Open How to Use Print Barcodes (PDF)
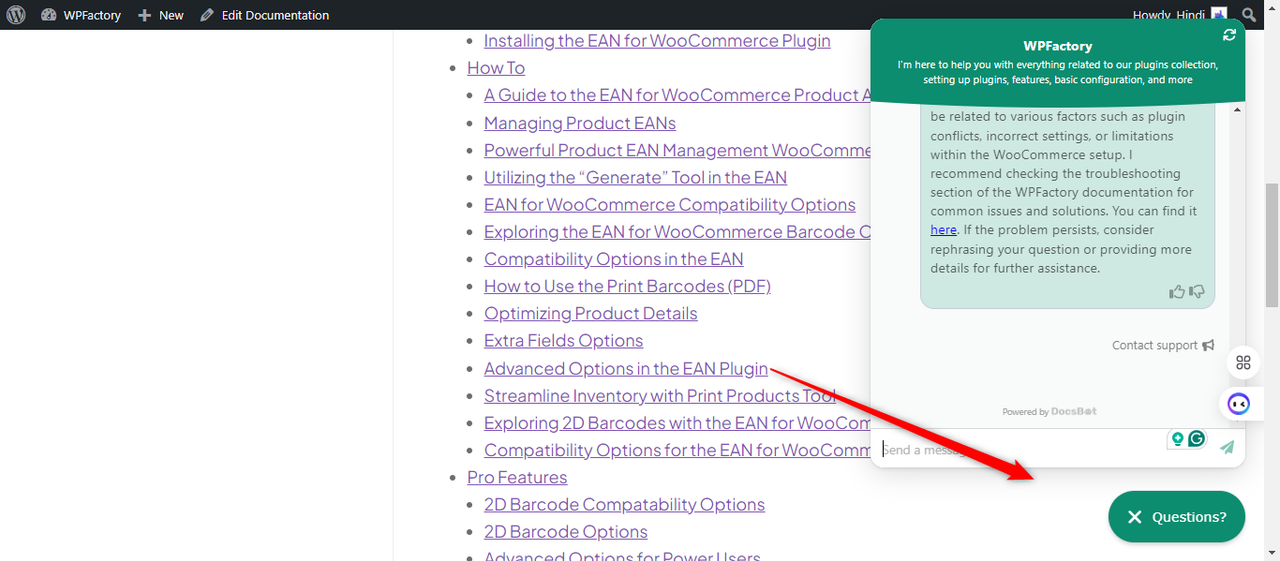Viewport: 1280px width, 561px height. [627, 286]
